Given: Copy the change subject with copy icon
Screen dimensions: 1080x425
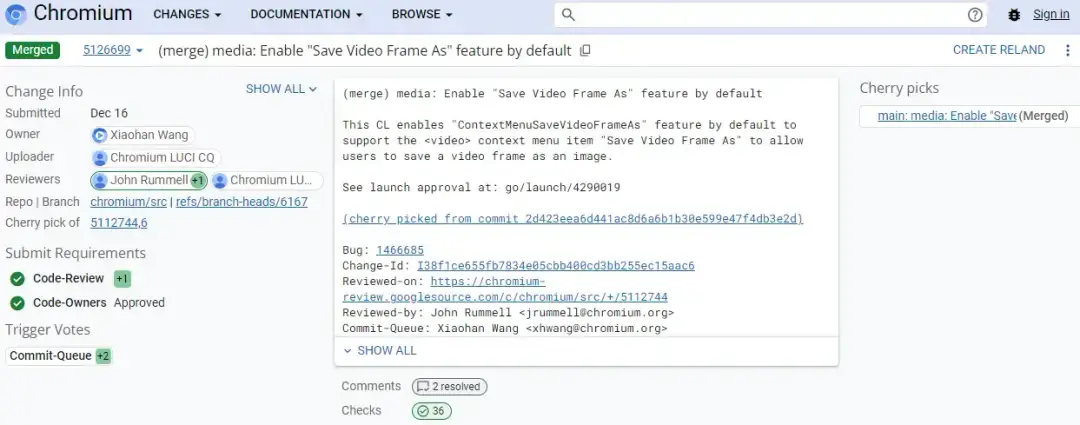Looking at the screenshot, I should pyautogui.click(x=585, y=50).
